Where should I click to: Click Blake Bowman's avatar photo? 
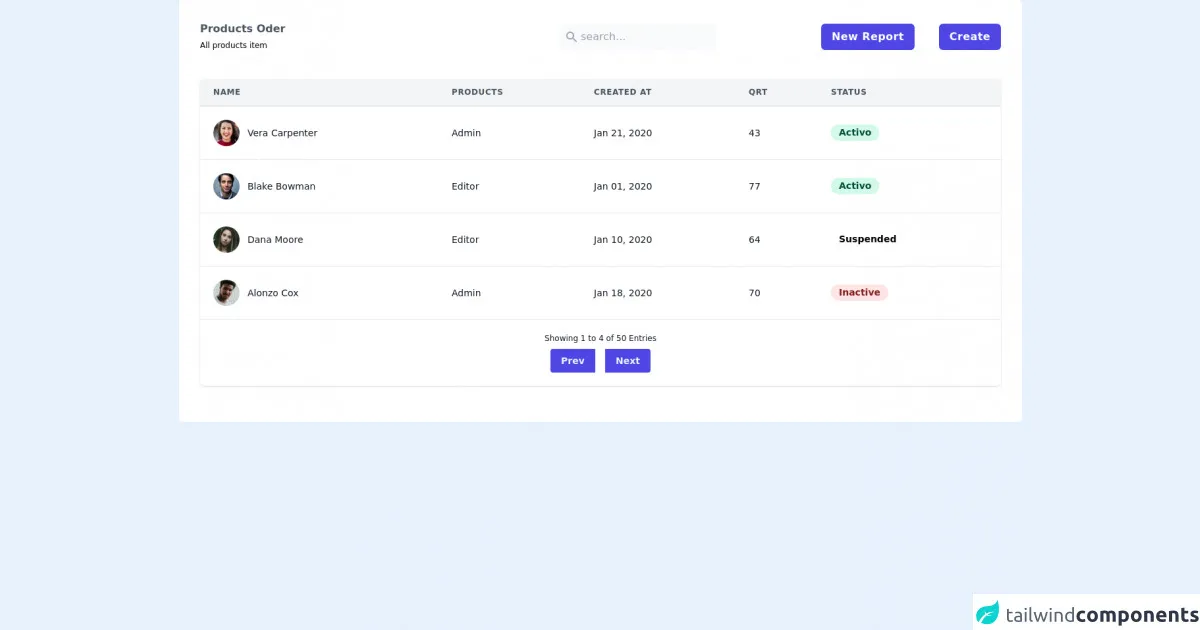226,186
